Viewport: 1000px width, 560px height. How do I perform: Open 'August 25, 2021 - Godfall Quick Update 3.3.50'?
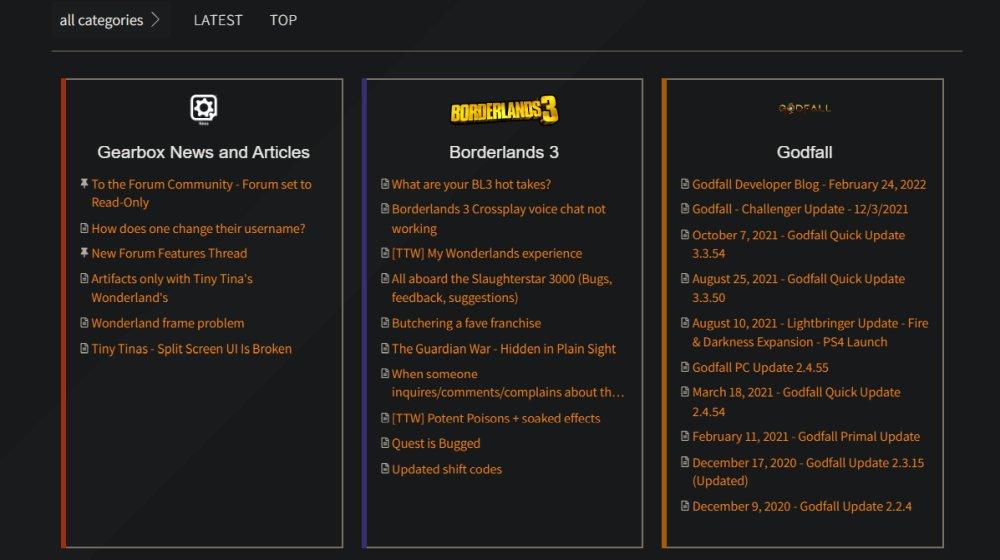point(798,288)
